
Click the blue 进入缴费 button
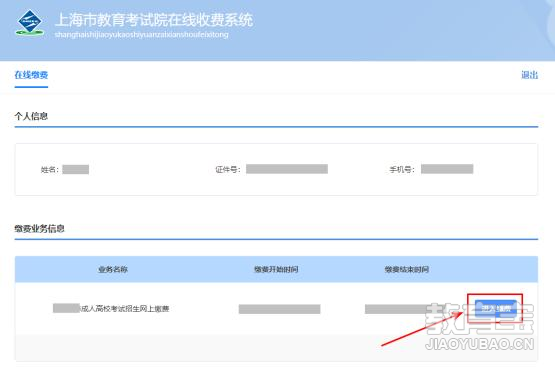click(496, 308)
